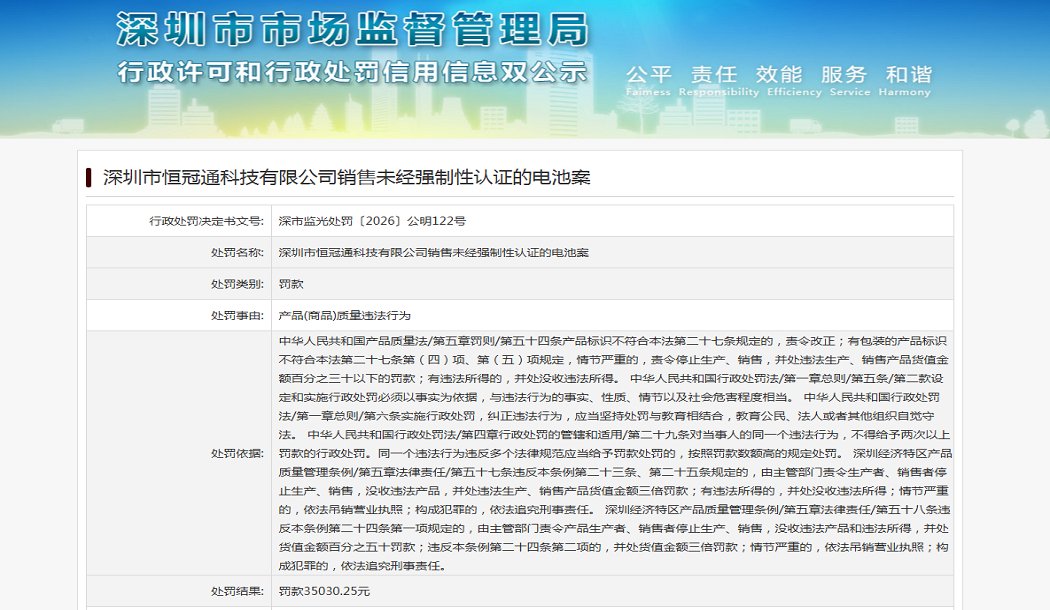Click the 罚款 penalty type value
This screenshot has width=1050, height=610.
point(291,284)
